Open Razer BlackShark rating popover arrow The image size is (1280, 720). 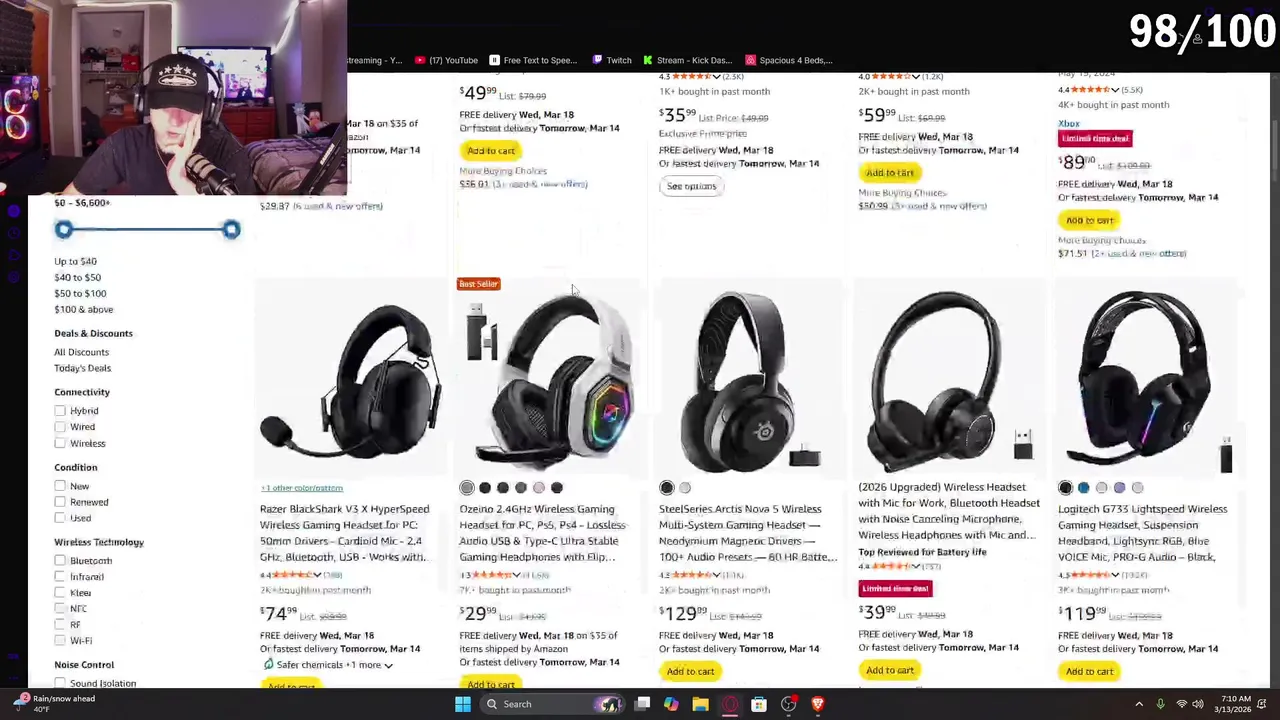tap(317, 575)
